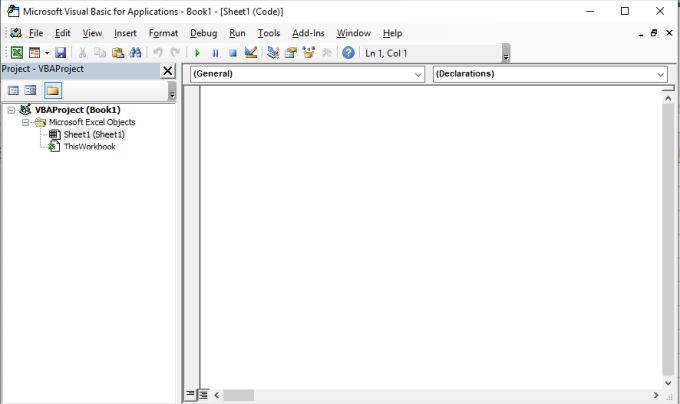Click the Ln 1, Col 1 position indicator
Viewport: 680px width, 404px height.
click(x=386, y=53)
